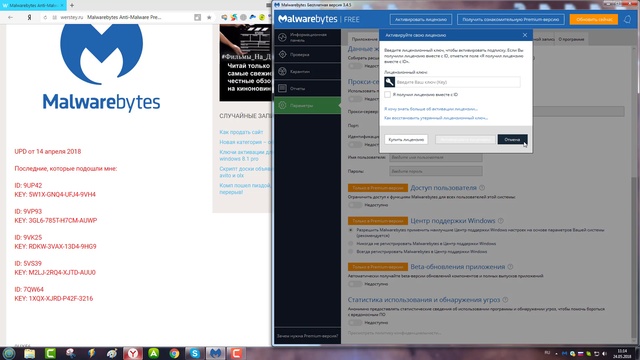Open Malwarebytes from the taskbar

[216, 353]
